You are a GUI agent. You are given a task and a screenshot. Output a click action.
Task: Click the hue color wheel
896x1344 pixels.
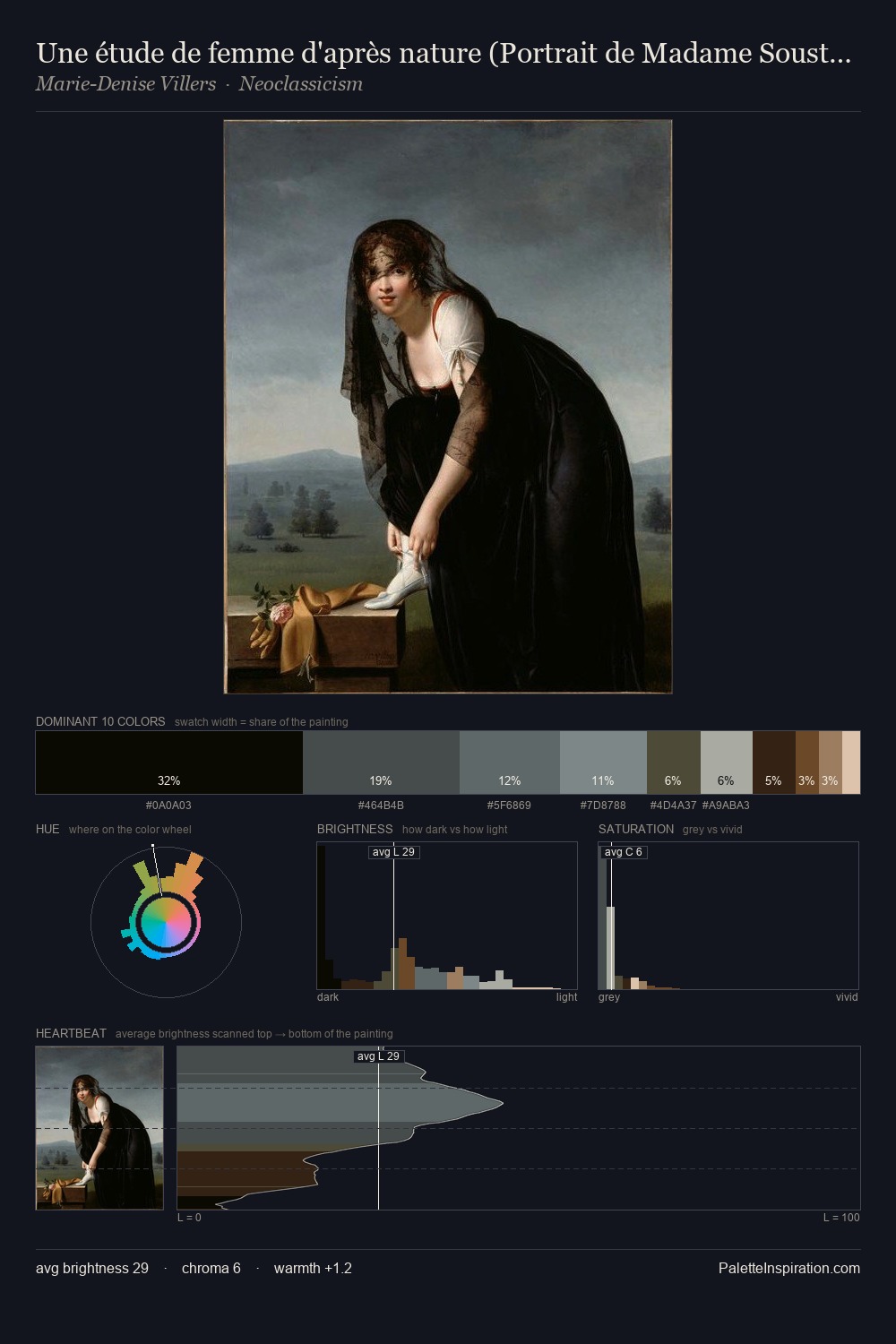[166, 922]
